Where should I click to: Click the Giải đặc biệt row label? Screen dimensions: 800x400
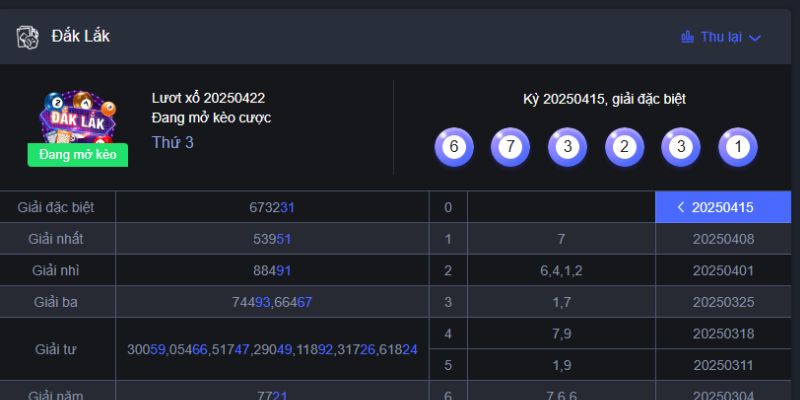(56, 208)
